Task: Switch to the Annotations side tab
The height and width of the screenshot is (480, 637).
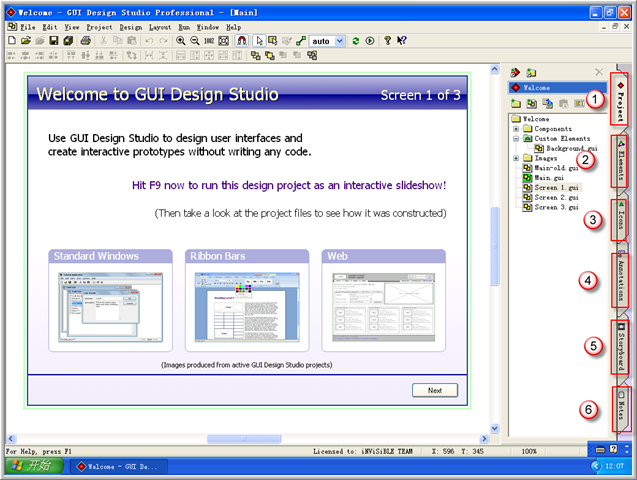Action: [x=620, y=280]
